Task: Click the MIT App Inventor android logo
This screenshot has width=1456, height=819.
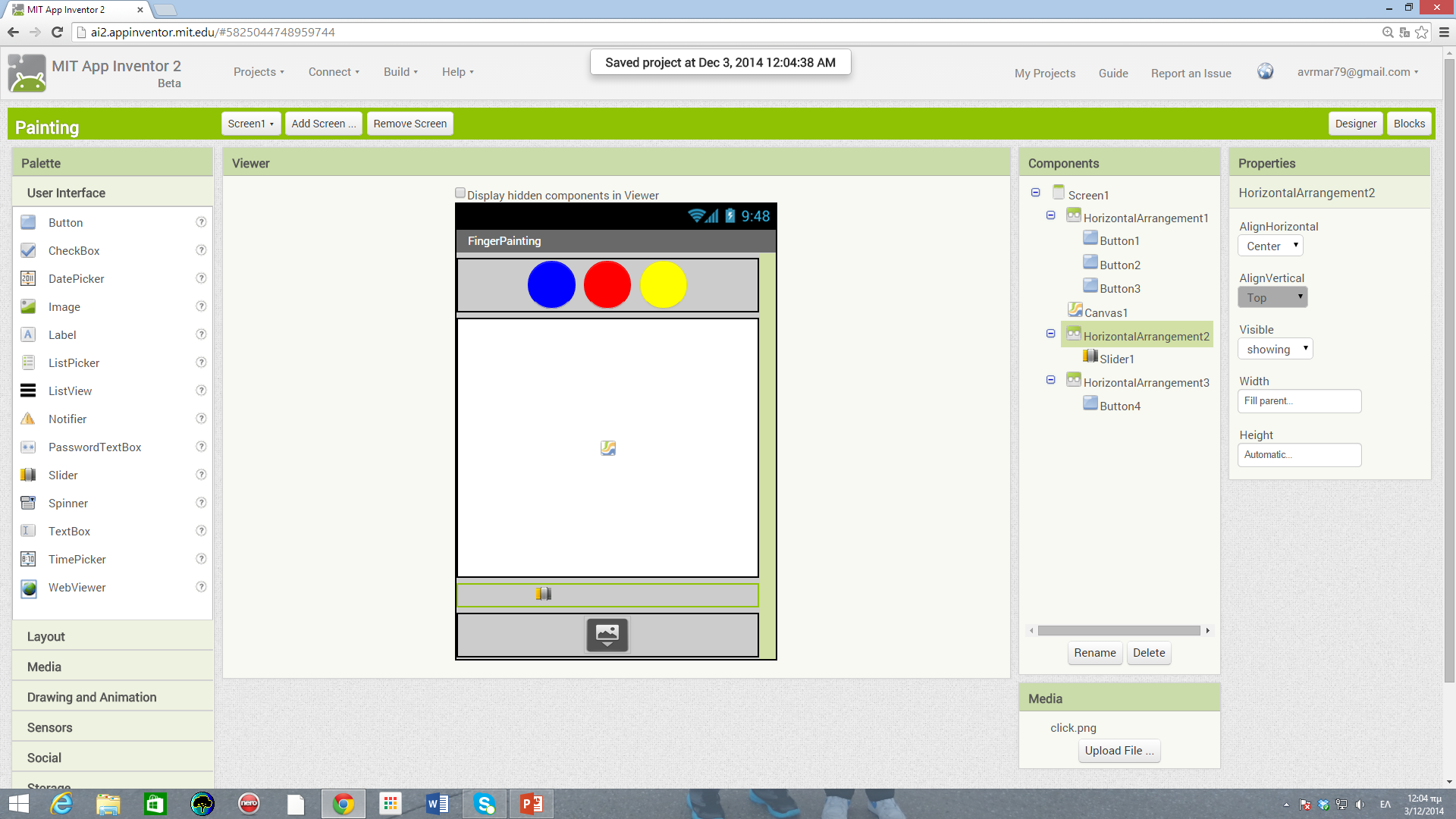Action: coord(27,74)
